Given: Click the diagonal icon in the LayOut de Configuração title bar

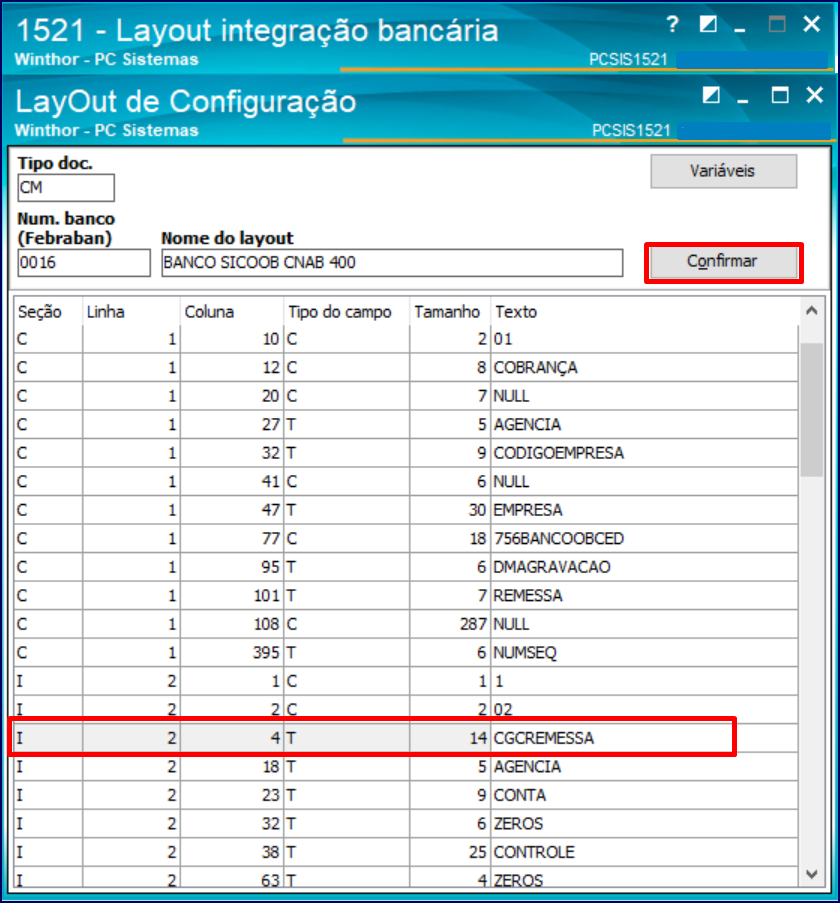Looking at the screenshot, I should coord(711,95).
